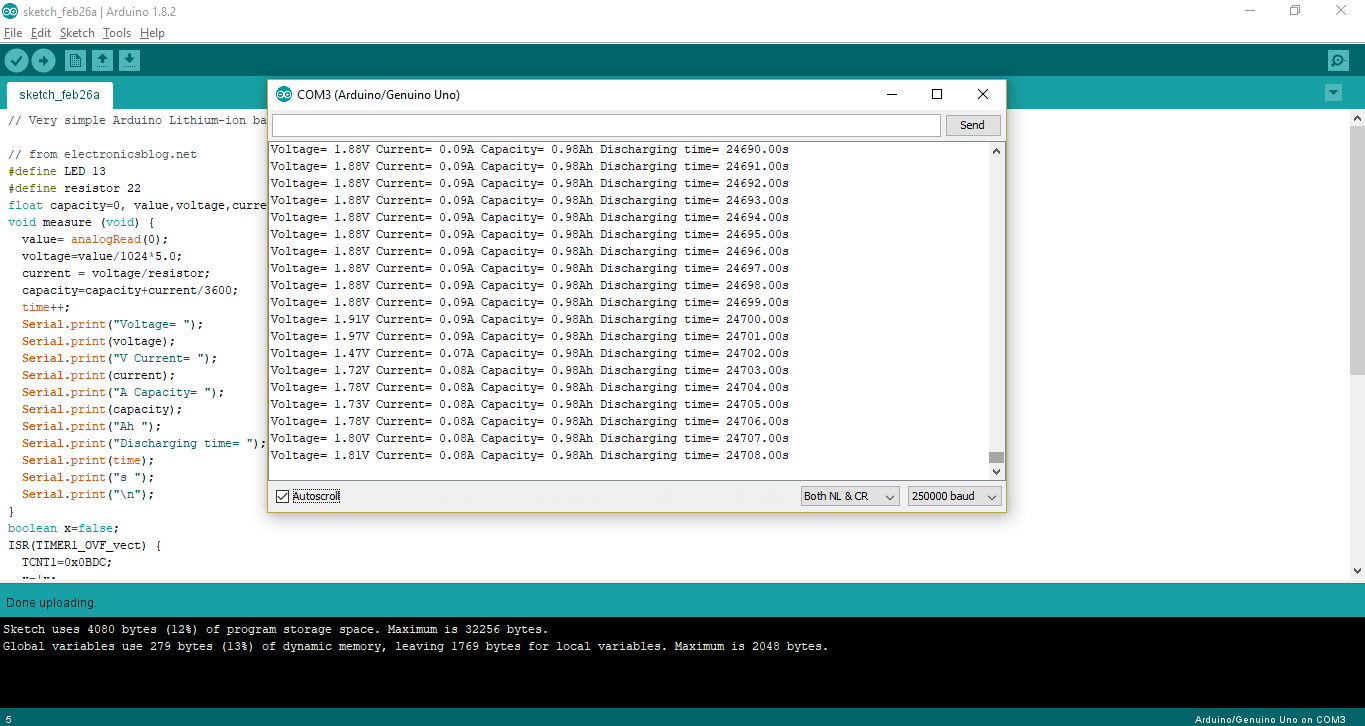Open the Tools menu
This screenshot has width=1365, height=726.
point(117,33)
